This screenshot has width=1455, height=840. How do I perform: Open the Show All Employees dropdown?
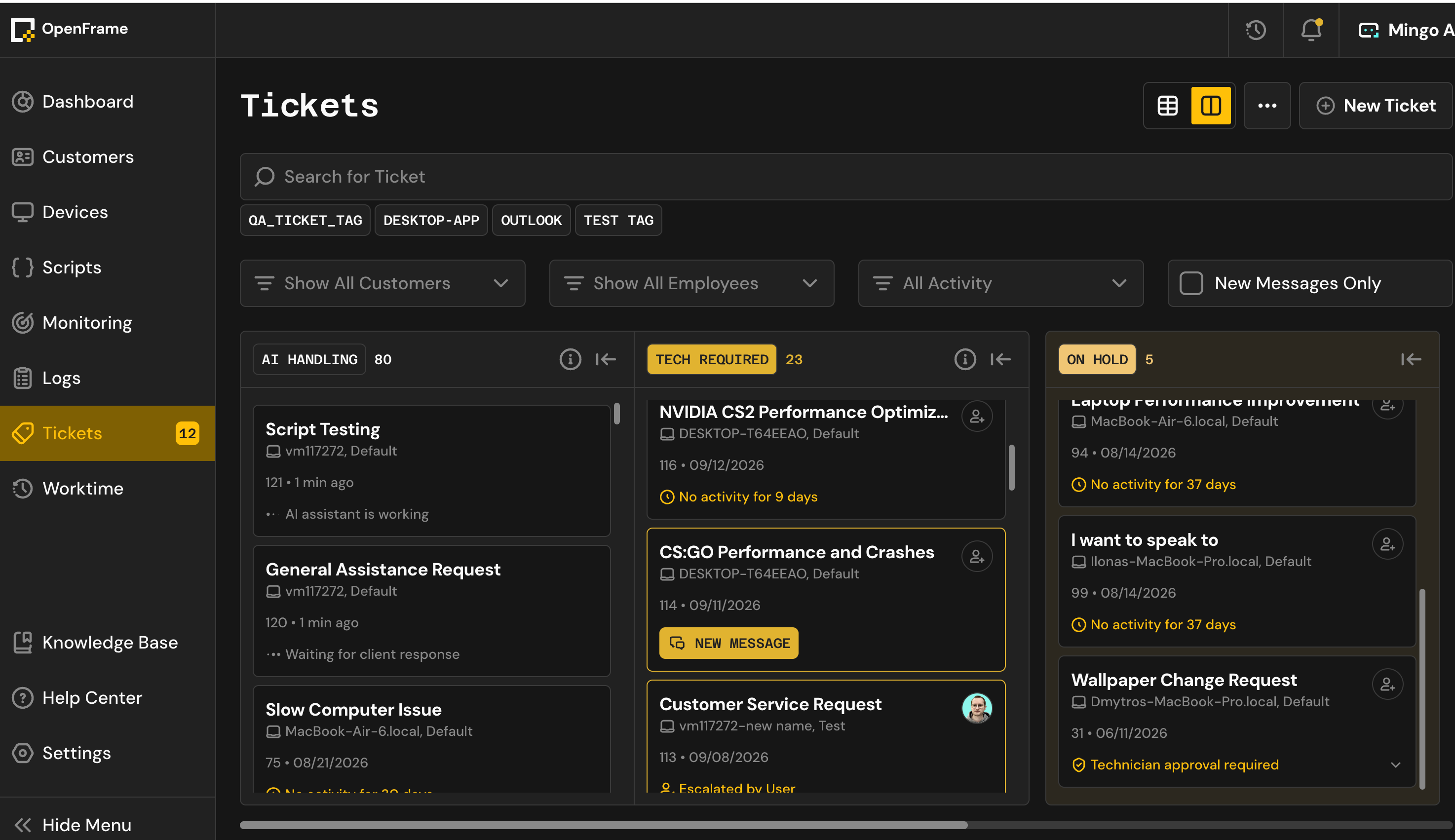click(691, 283)
